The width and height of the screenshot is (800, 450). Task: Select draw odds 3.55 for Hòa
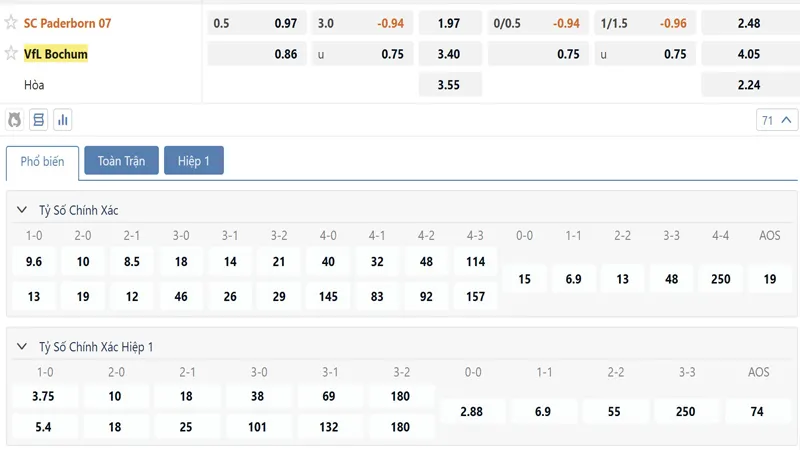click(x=450, y=85)
